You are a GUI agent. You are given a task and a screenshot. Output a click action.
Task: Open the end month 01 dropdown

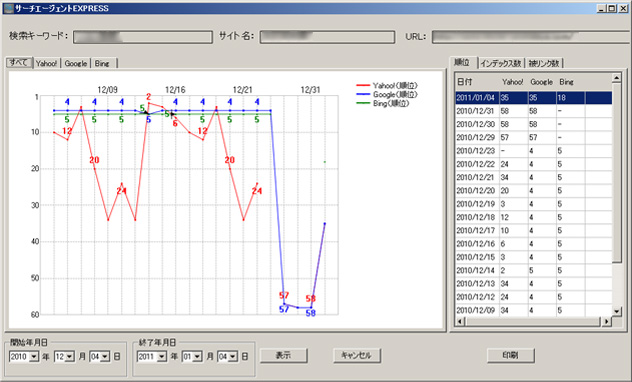pos(197,357)
